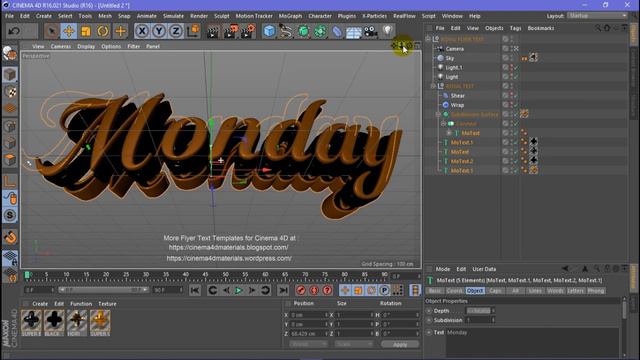The width and height of the screenshot is (640, 360).
Task: Click the Undo arrow icon
Action: 14,31
